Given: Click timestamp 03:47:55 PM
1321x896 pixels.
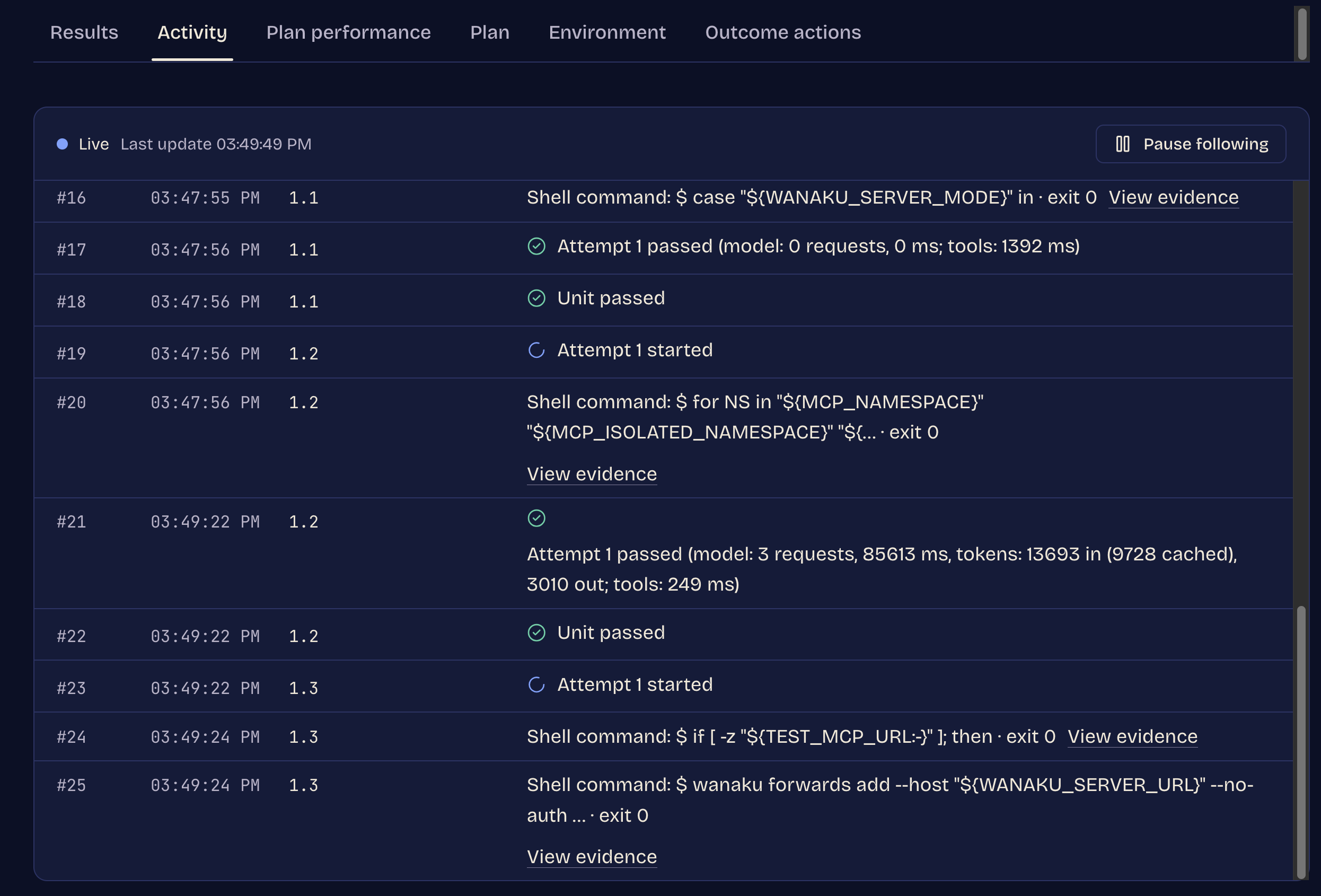Looking at the screenshot, I should 205,198.
